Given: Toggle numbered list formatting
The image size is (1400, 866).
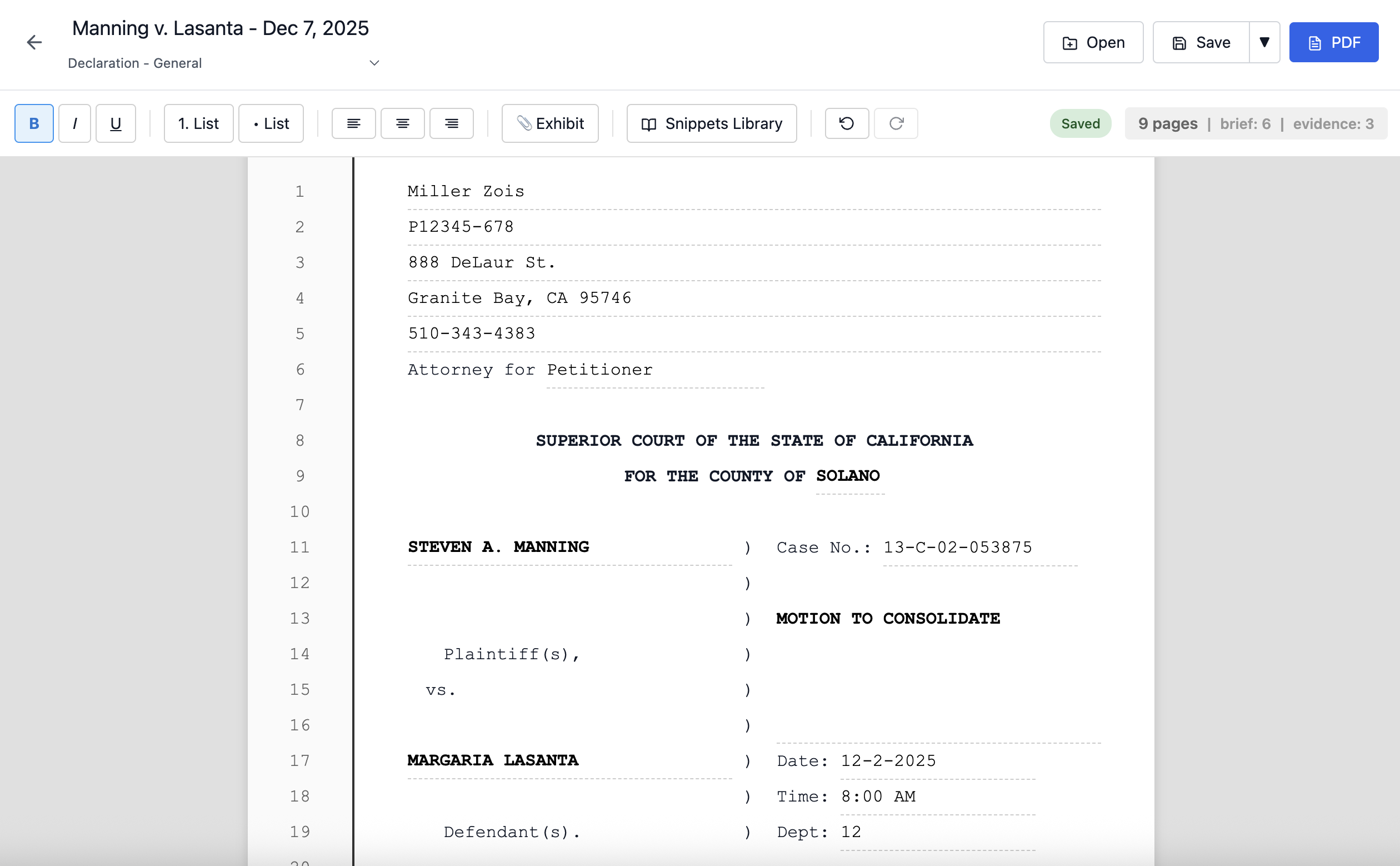Looking at the screenshot, I should click(198, 123).
